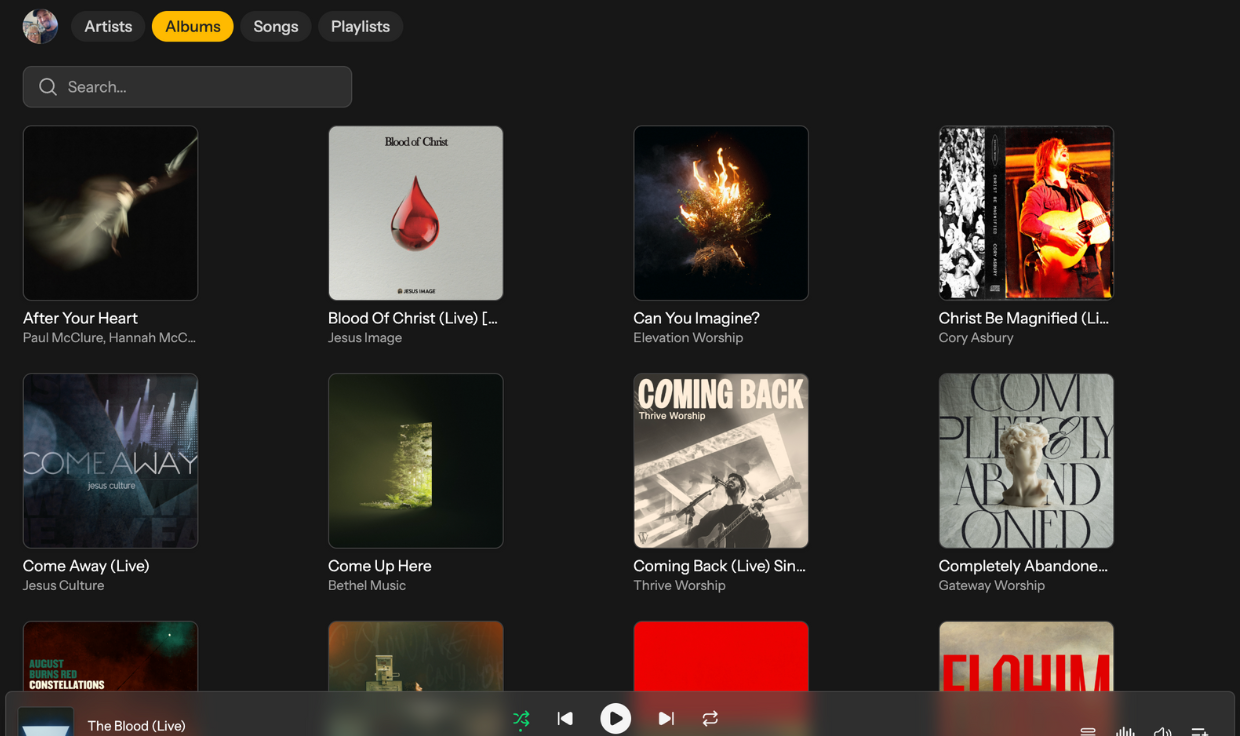Image resolution: width=1240 pixels, height=736 pixels.
Task: Skip to the previous track
Action: [565, 719]
